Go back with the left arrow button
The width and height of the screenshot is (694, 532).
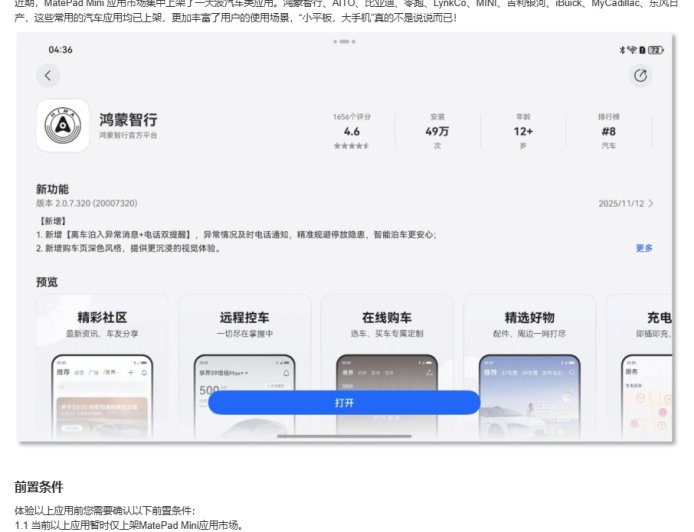pos(48,76)
